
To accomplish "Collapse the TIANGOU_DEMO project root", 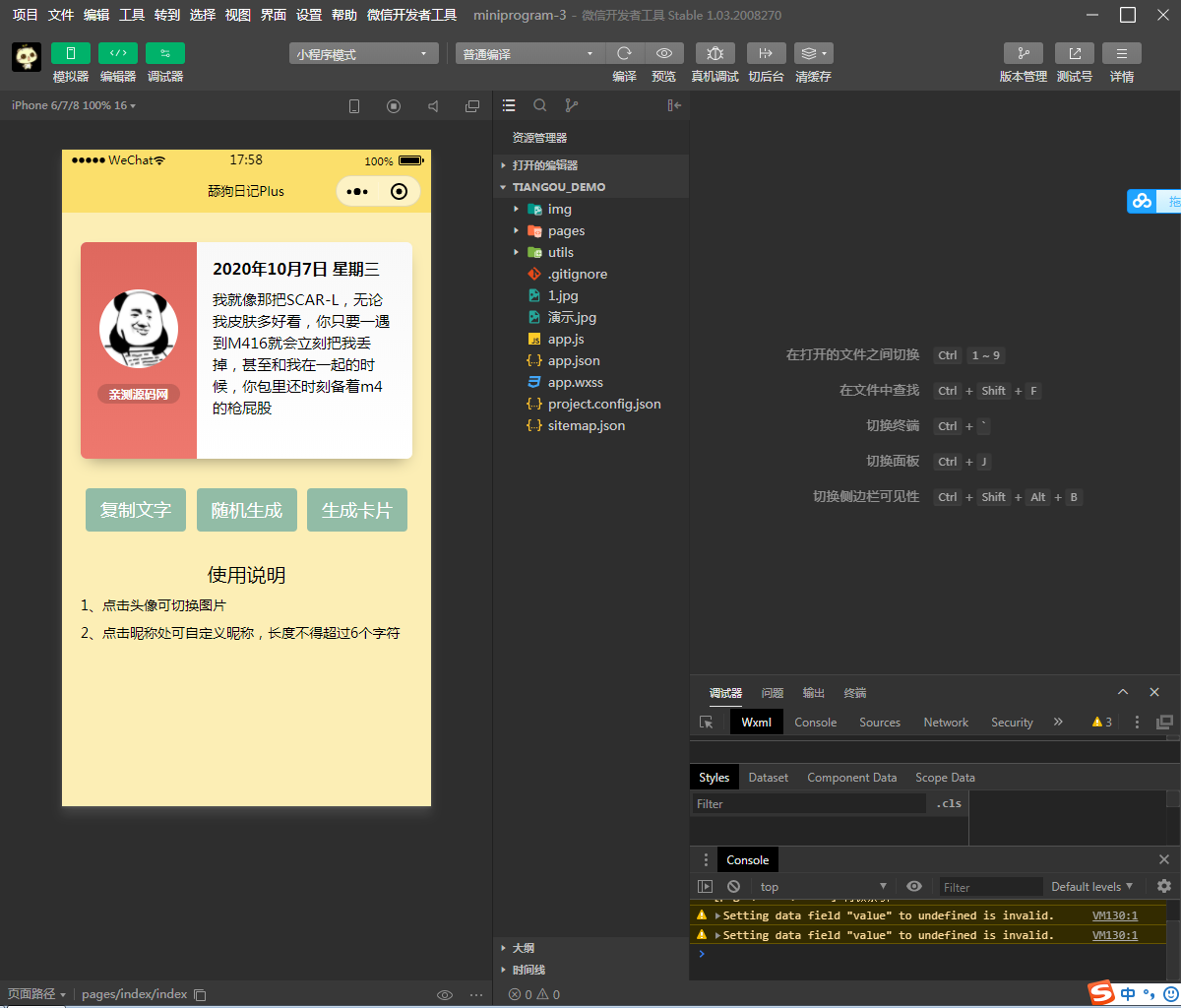I will 590,187.
